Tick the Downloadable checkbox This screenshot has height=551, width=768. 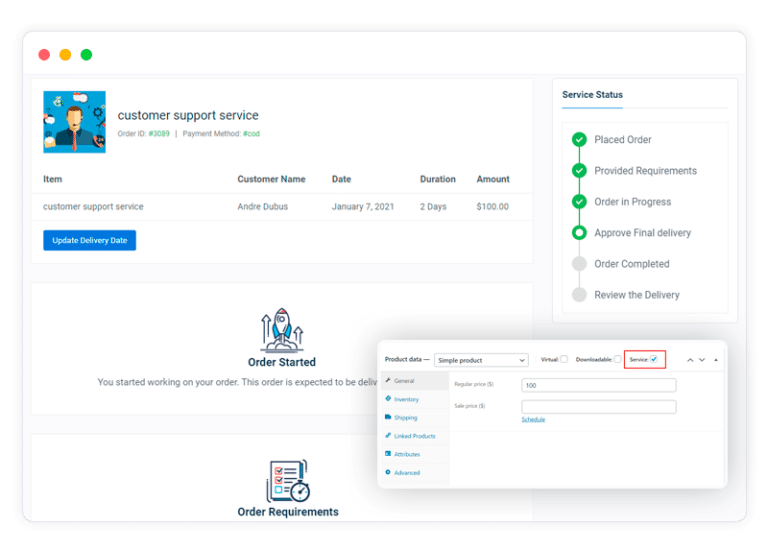(x=618, y=359)
